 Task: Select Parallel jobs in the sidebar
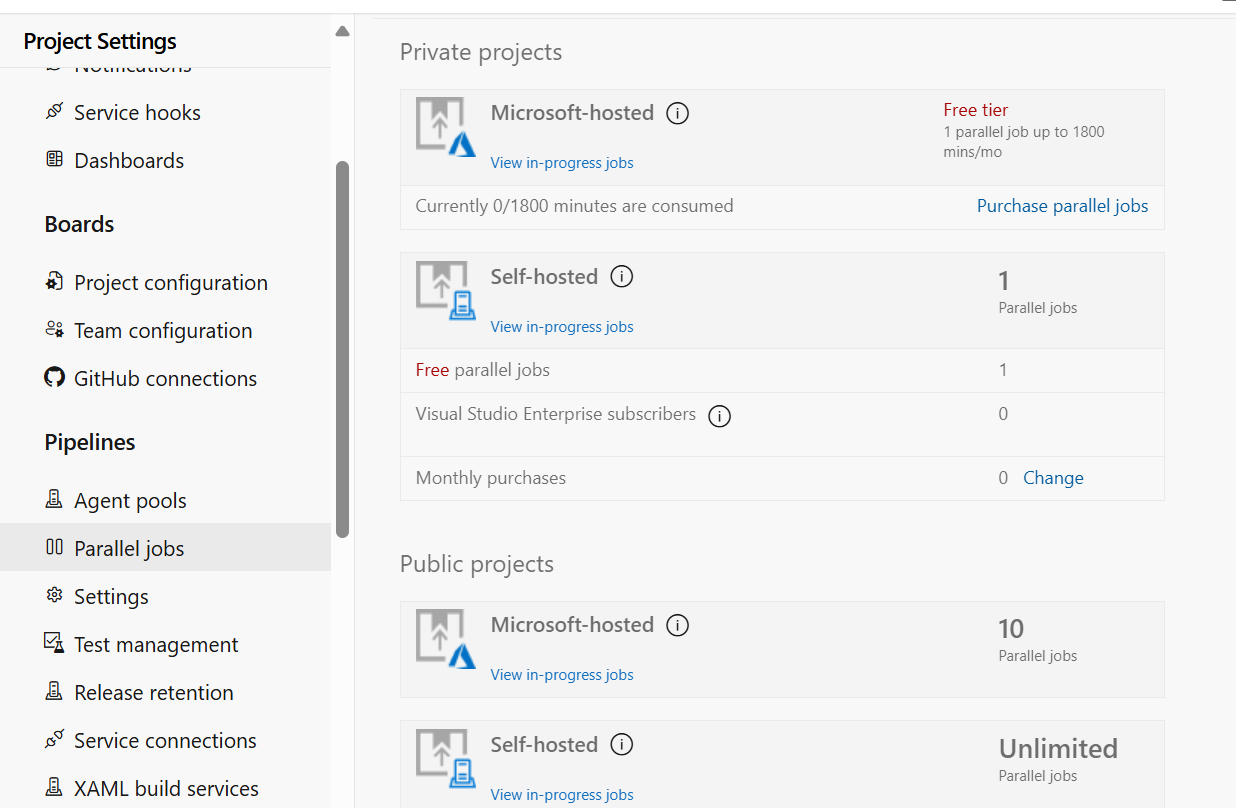click(129, 549)
